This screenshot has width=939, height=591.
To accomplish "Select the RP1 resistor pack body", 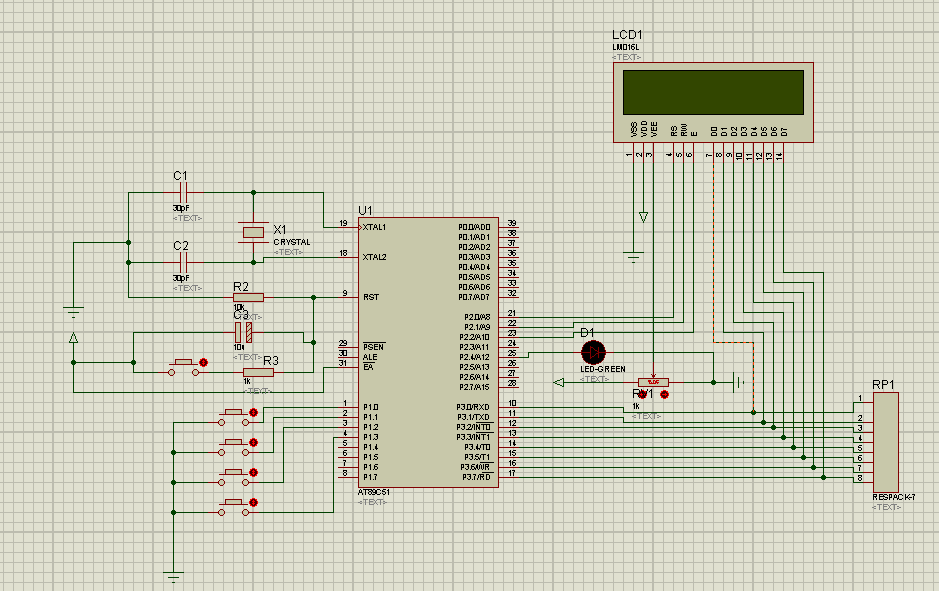I will click(x=886, y=442).
